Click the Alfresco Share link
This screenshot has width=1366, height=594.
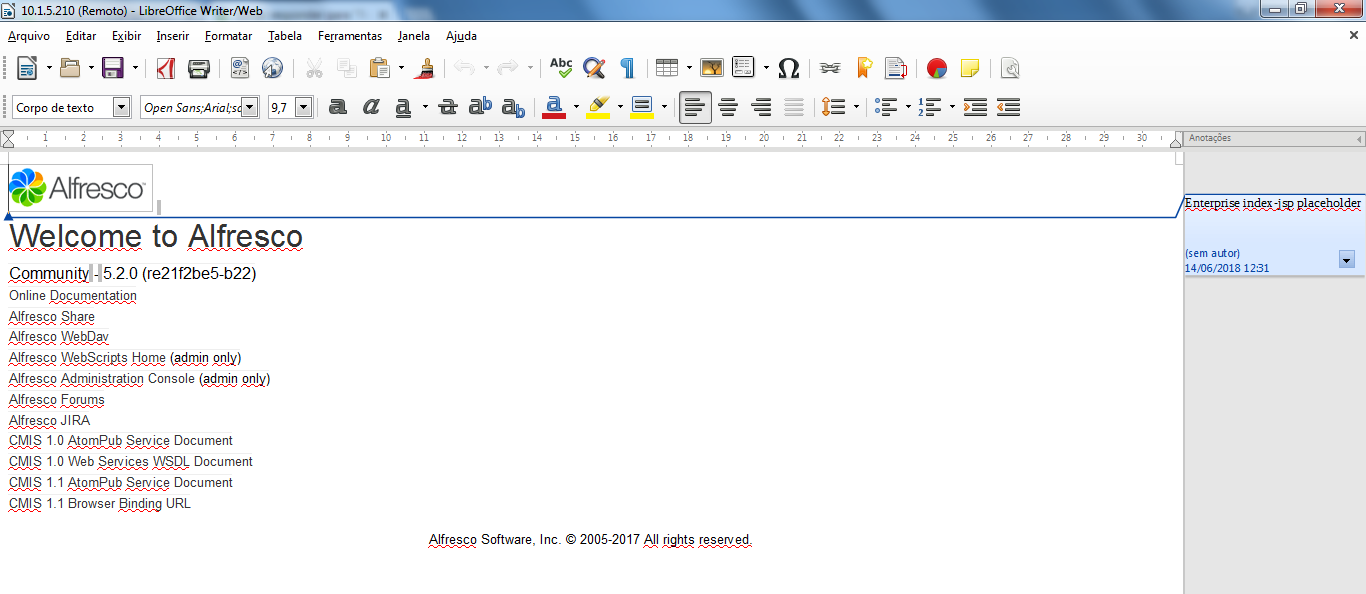[x=52, y=317]
